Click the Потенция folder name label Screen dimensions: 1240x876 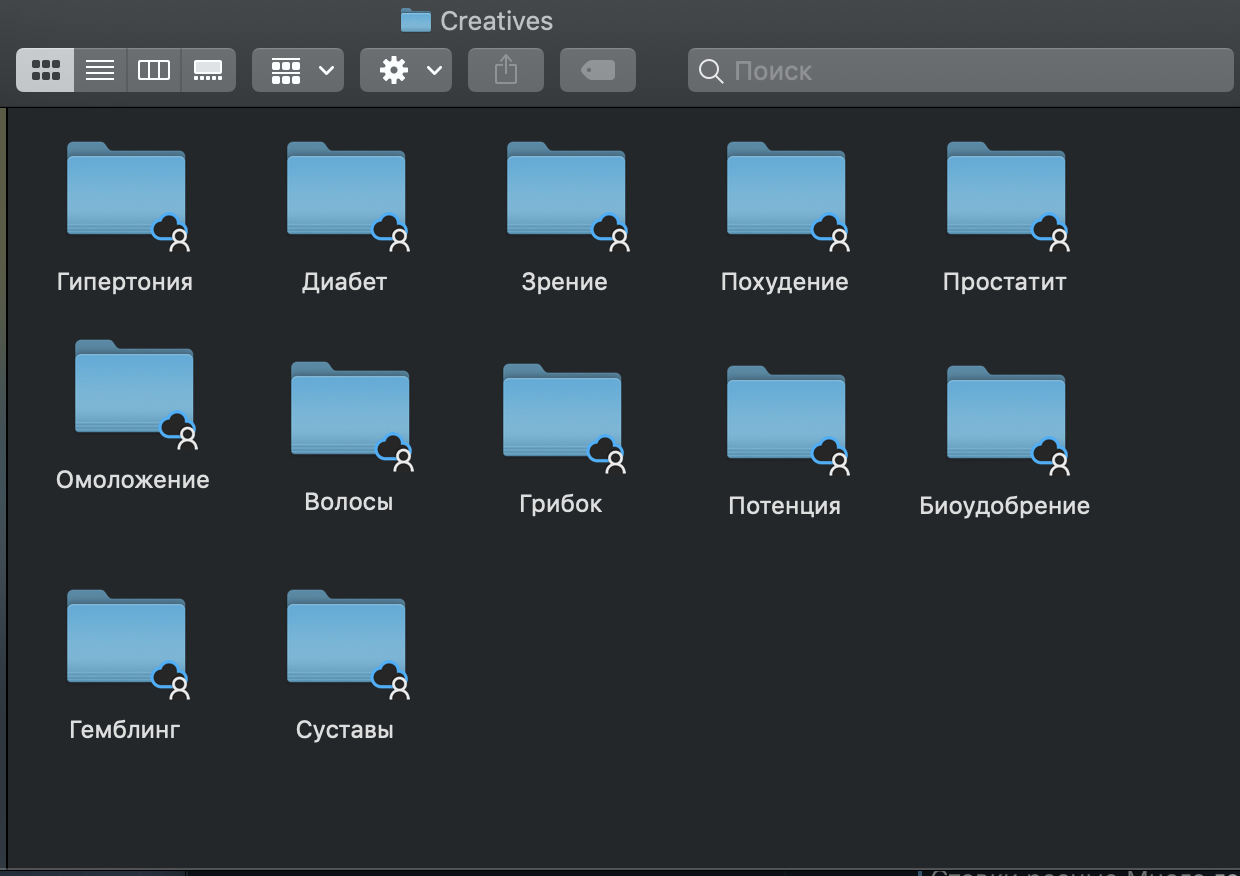[785, 506]
